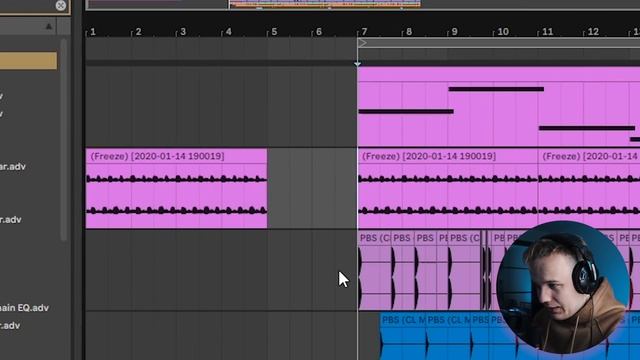Select the blue 'PBS (CL N' clip

[x=448, y=336]
